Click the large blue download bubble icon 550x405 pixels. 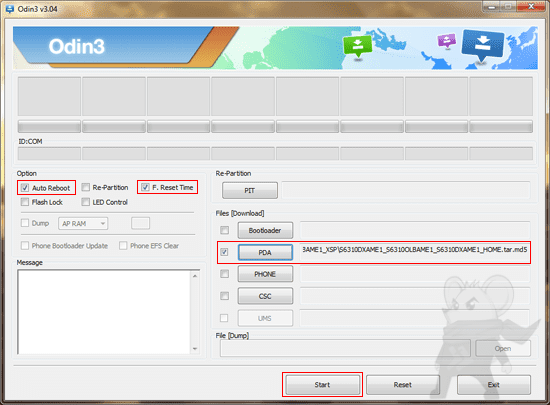pyautogui.click(x=483, y=46)
